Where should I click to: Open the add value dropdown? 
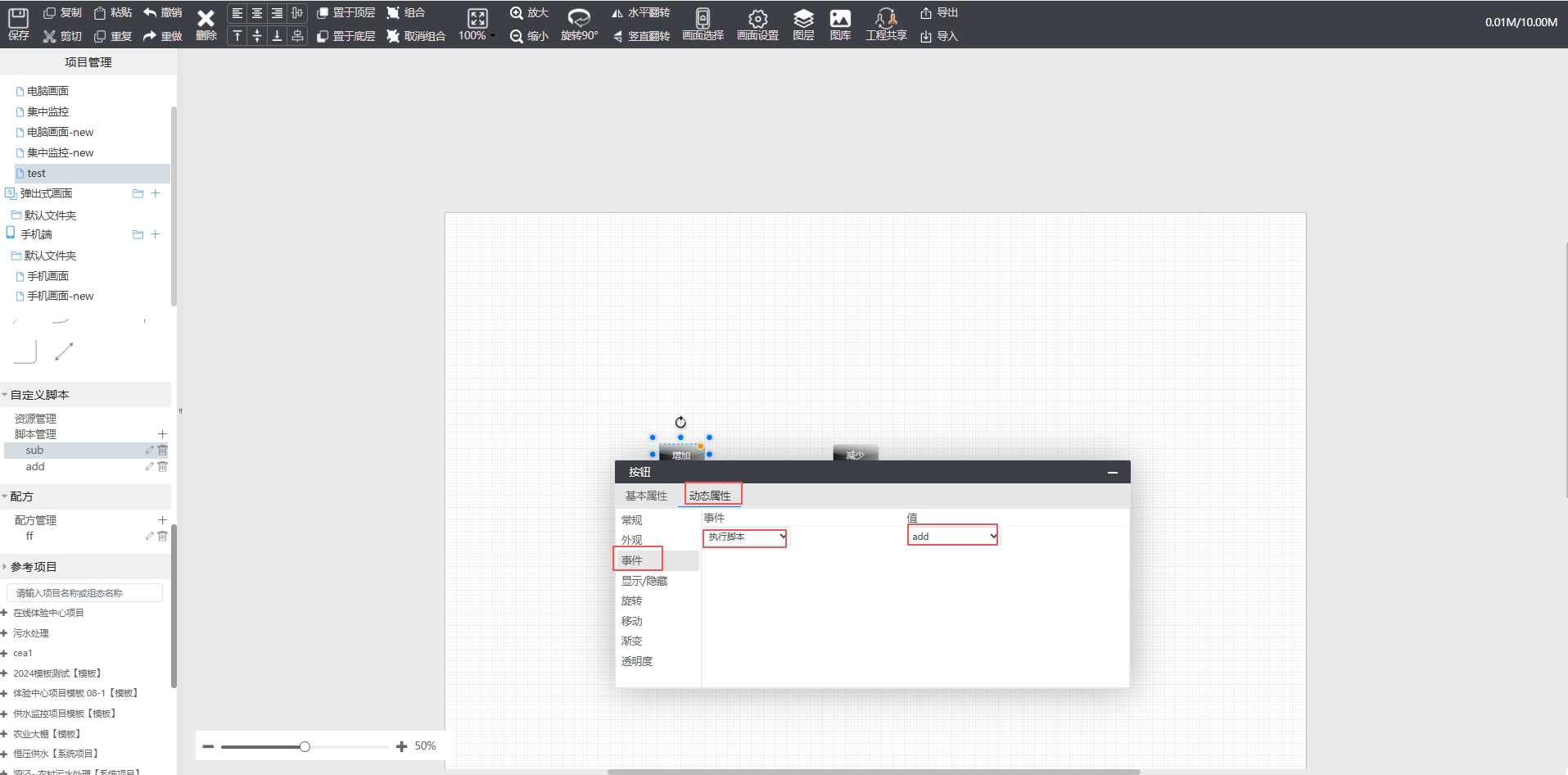coord(952,537)
